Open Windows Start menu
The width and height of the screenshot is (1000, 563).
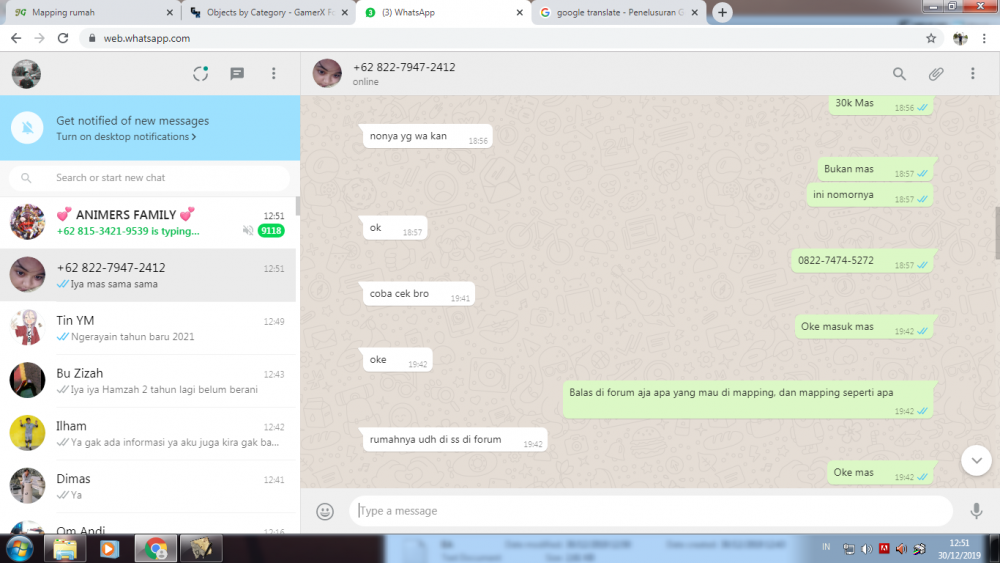click(20, 548)
